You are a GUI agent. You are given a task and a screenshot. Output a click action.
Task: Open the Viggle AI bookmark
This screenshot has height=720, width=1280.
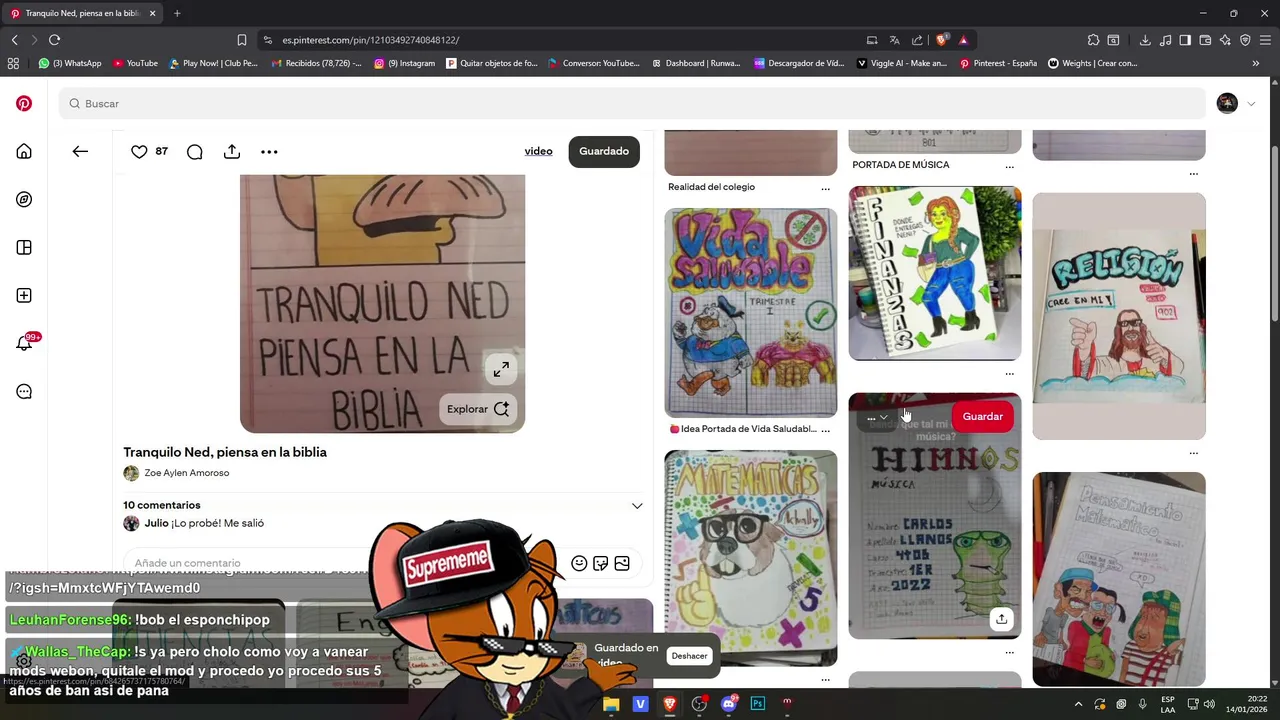[902, 63]
